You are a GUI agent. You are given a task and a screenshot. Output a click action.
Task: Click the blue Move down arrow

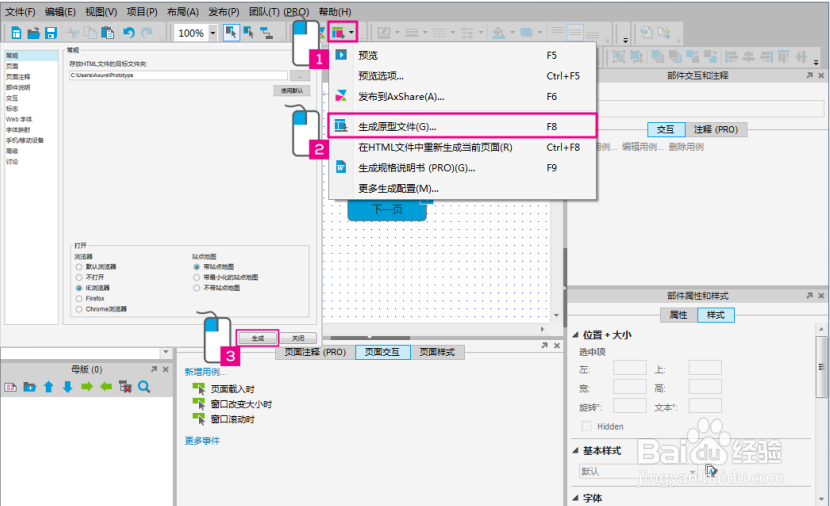point(67,387)
